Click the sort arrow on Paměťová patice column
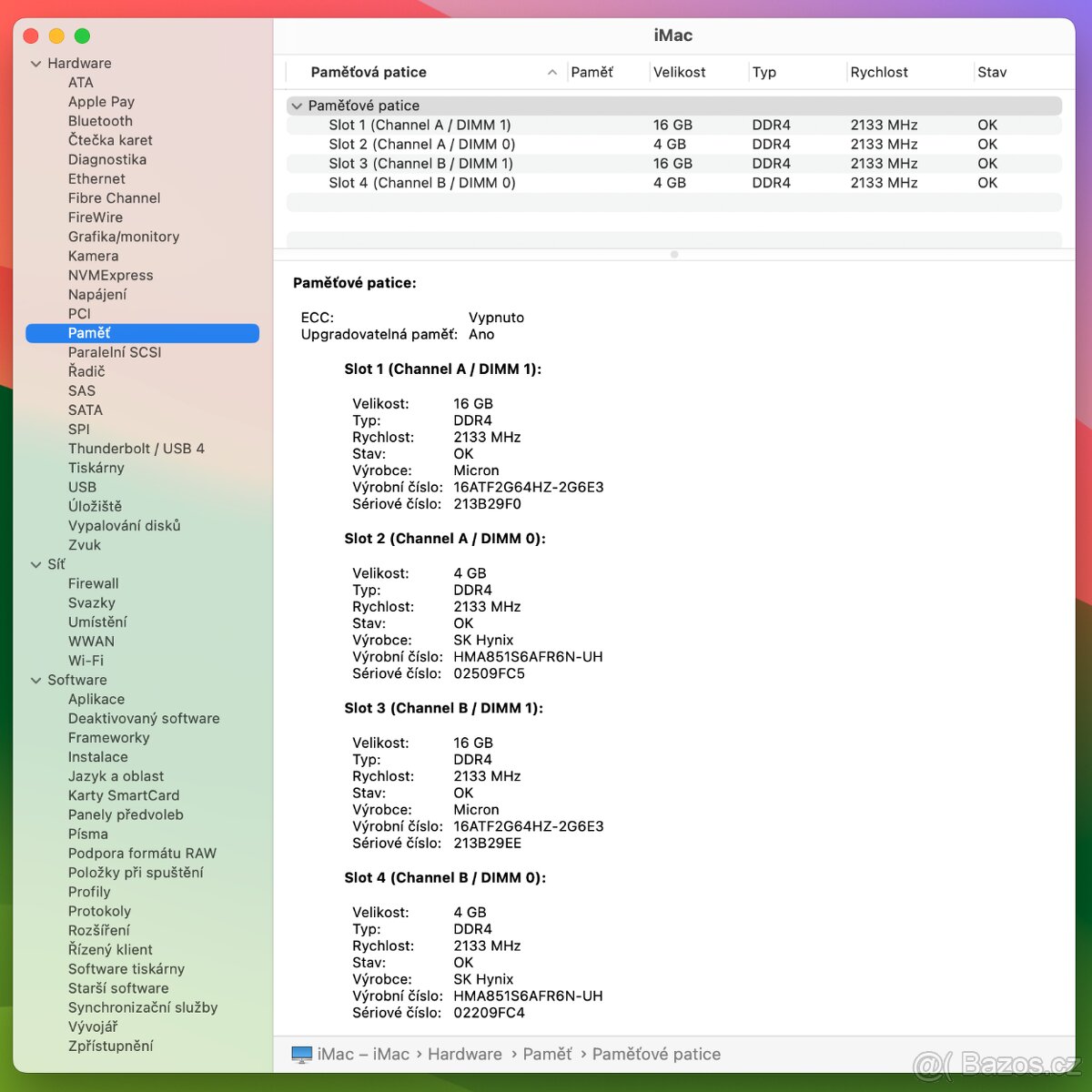 pyautogui.click(x=552, y=71)
